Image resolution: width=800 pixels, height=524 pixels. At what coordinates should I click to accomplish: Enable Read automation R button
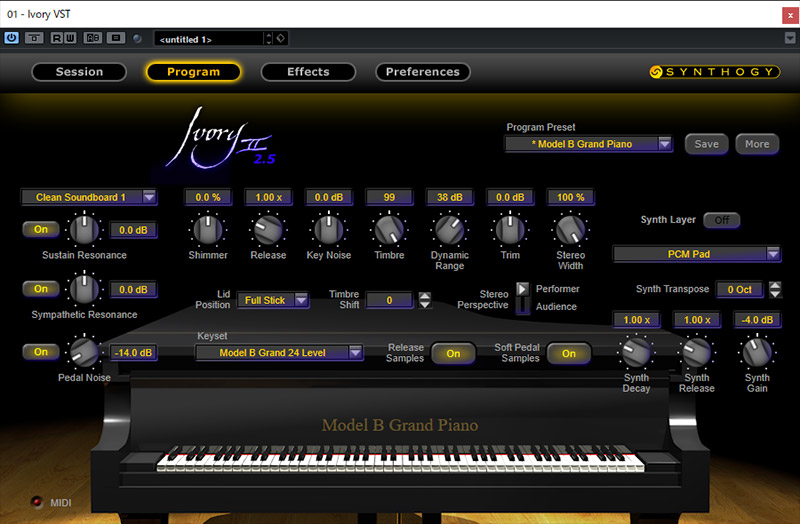pyautogui.click(x=56, y=38)
